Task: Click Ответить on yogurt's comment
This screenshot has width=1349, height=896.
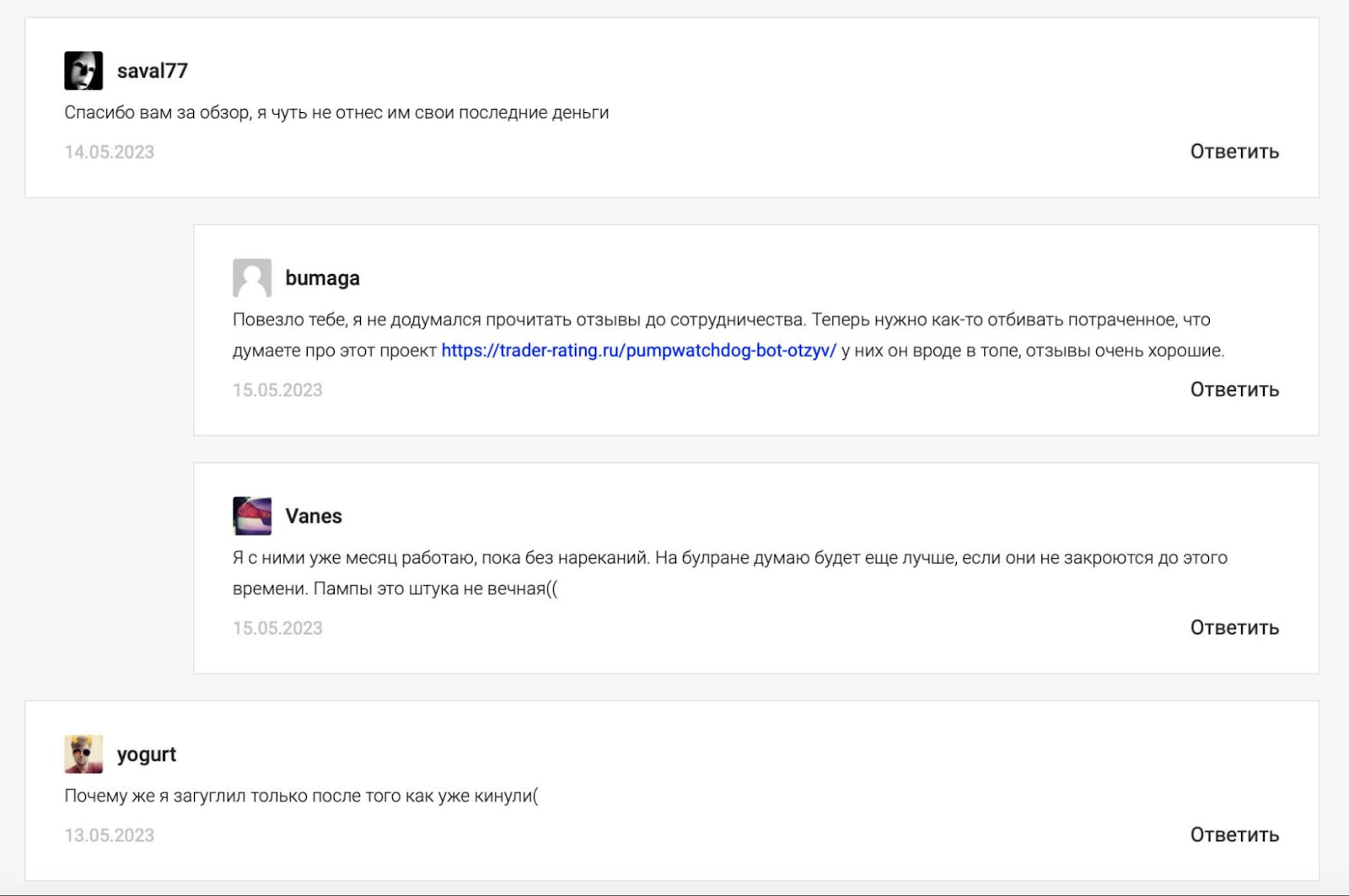Action: point(1233,835)
